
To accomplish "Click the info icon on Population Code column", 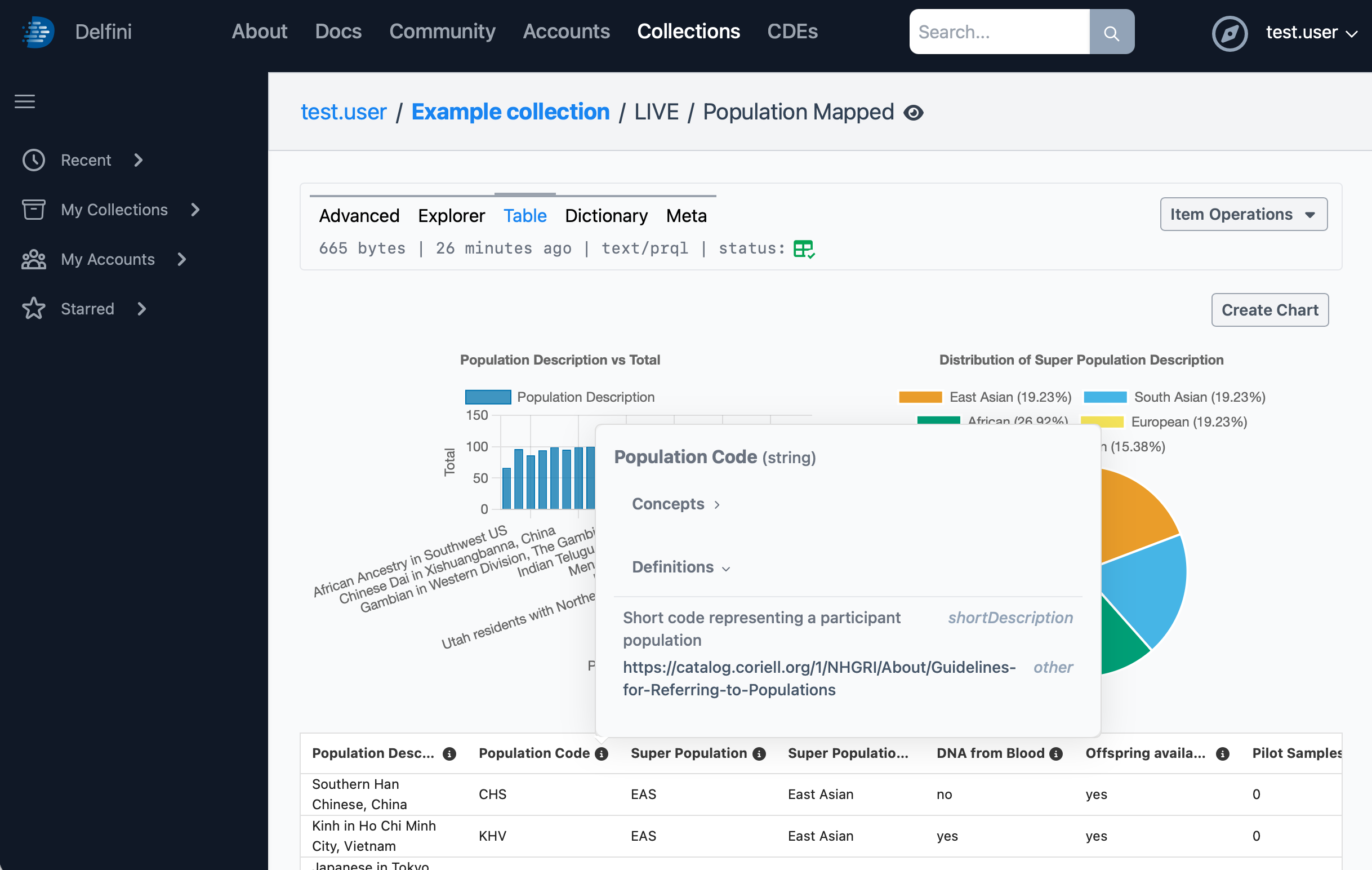I will tap(602, 753).
